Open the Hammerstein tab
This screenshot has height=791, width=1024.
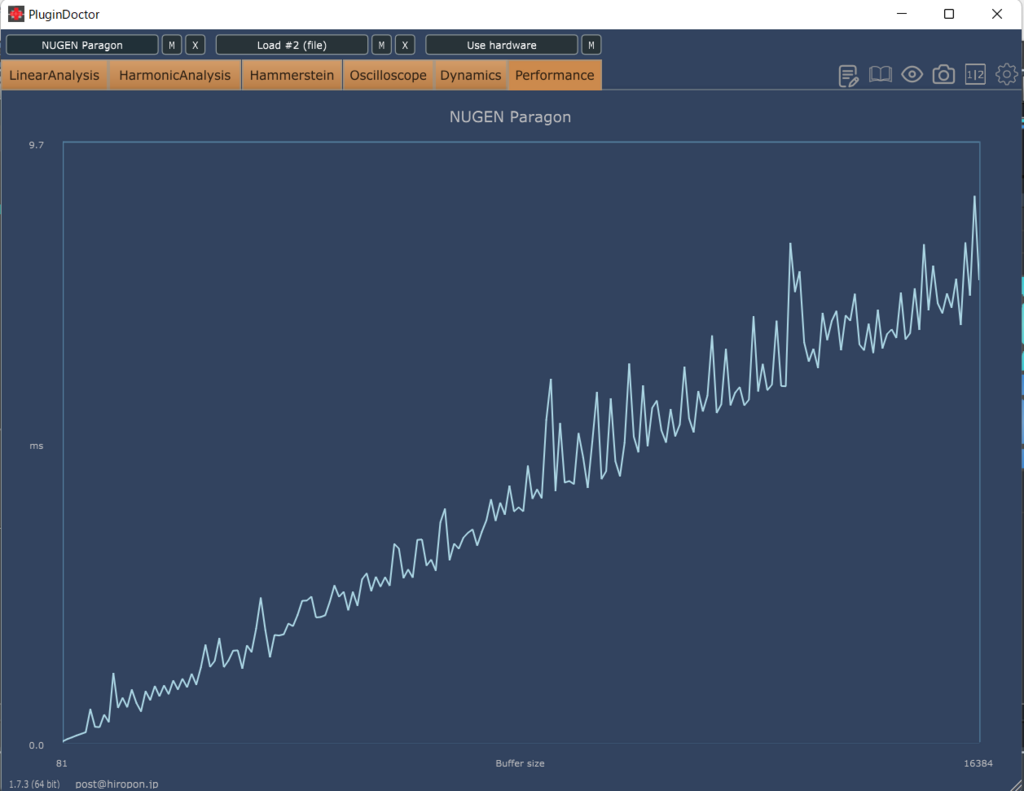point(292,75)
